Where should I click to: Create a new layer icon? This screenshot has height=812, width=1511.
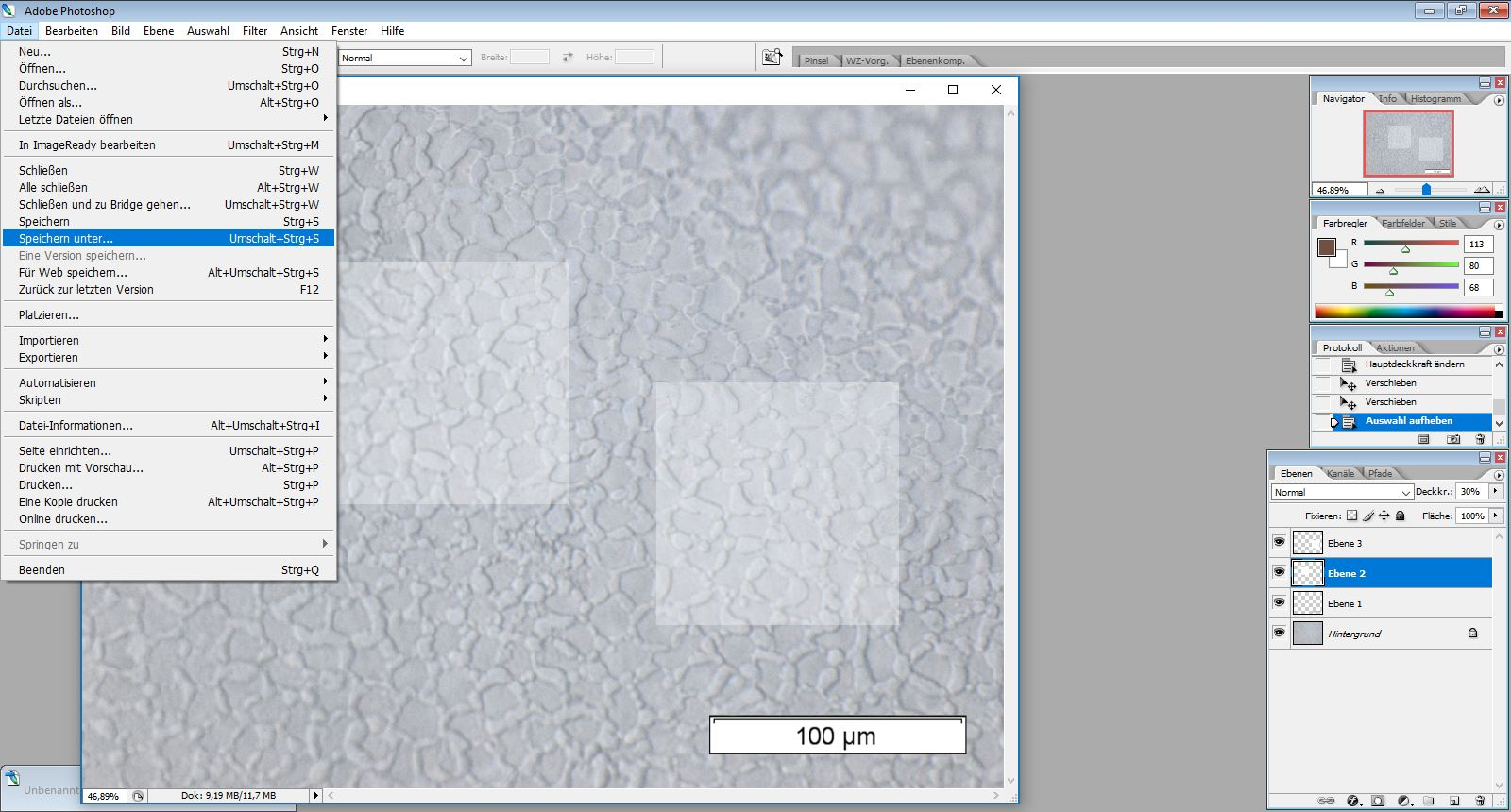[x=1454, y=801]
